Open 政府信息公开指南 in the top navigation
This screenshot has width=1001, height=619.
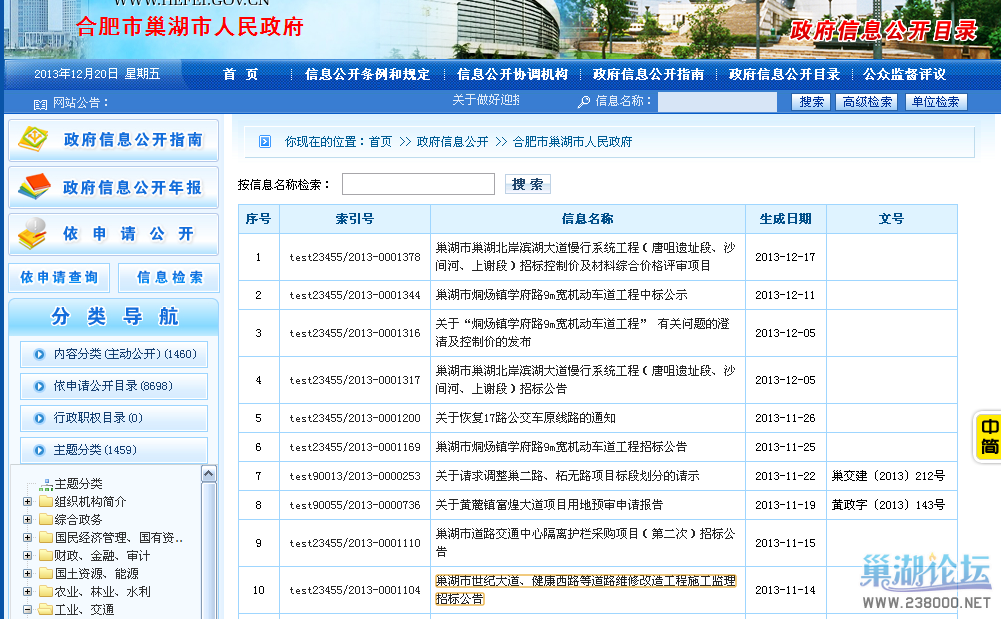tap(648, 75)
